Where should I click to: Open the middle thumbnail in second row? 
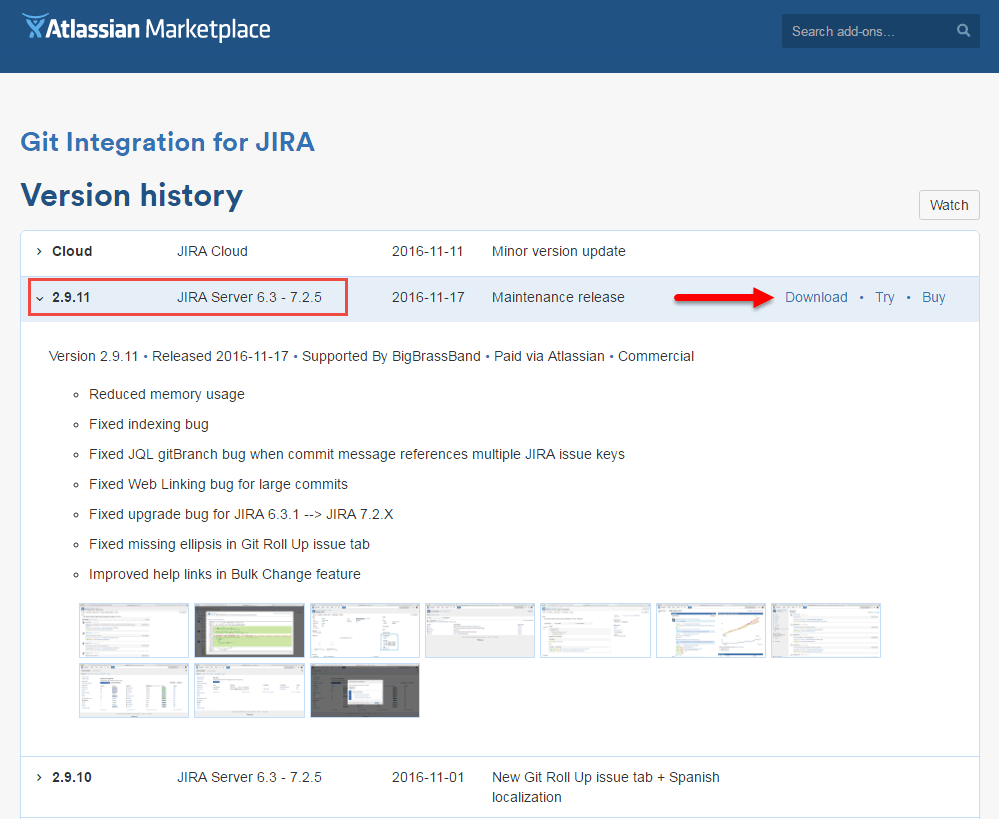(x=249, y=690)
